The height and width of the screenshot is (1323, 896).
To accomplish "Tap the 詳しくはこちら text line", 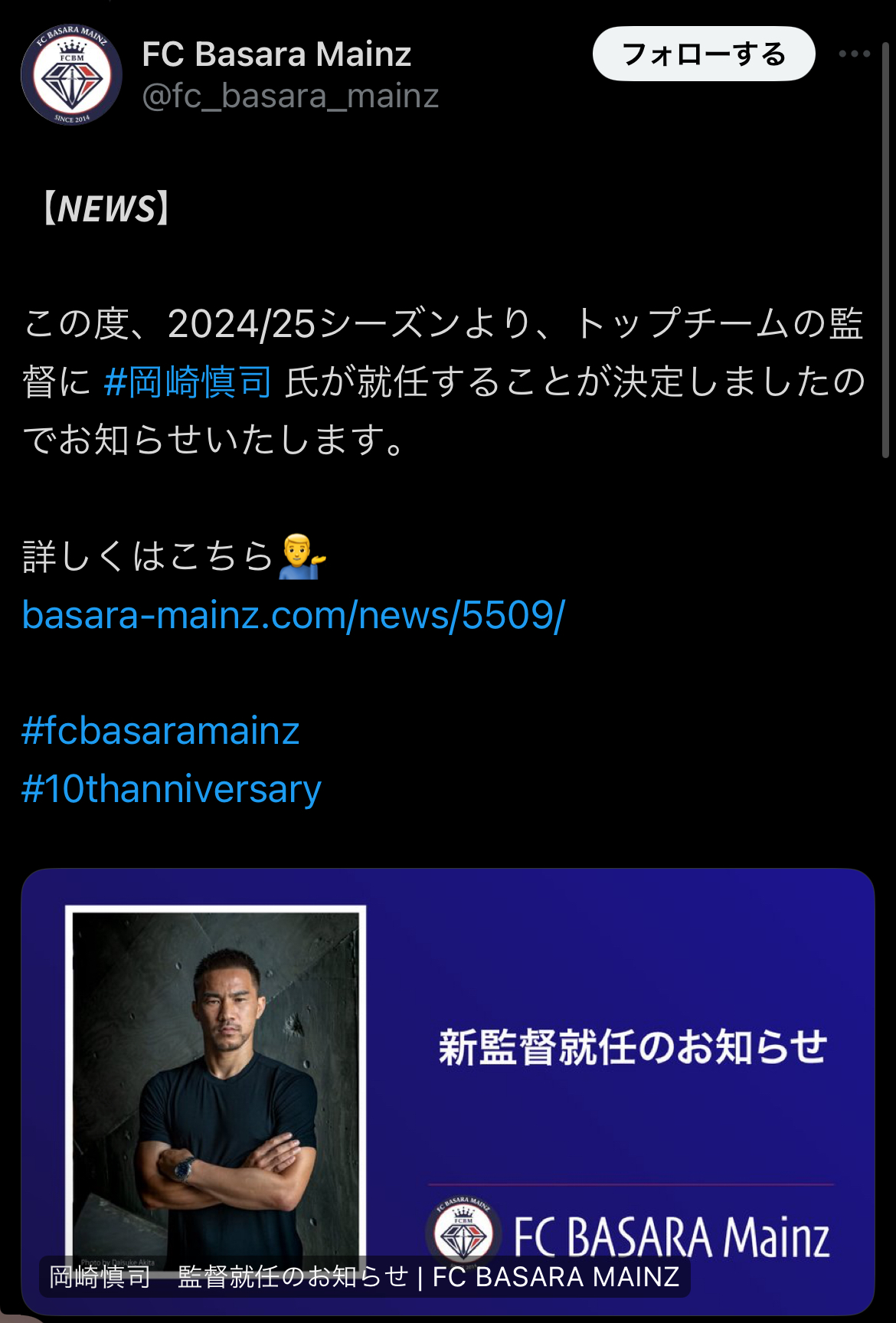I will coord(149,556).
